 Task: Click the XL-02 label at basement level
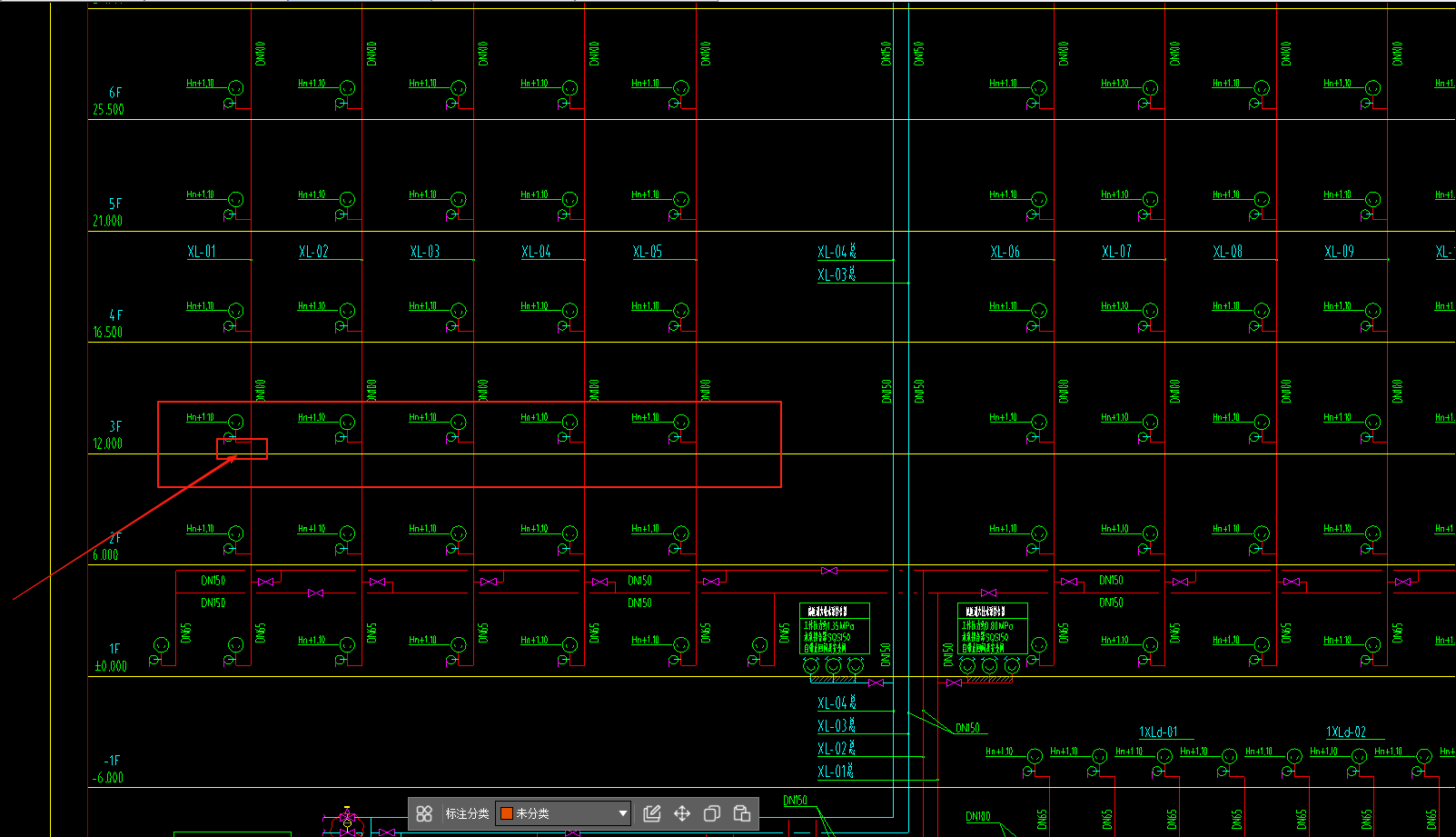tap(837, 749)
